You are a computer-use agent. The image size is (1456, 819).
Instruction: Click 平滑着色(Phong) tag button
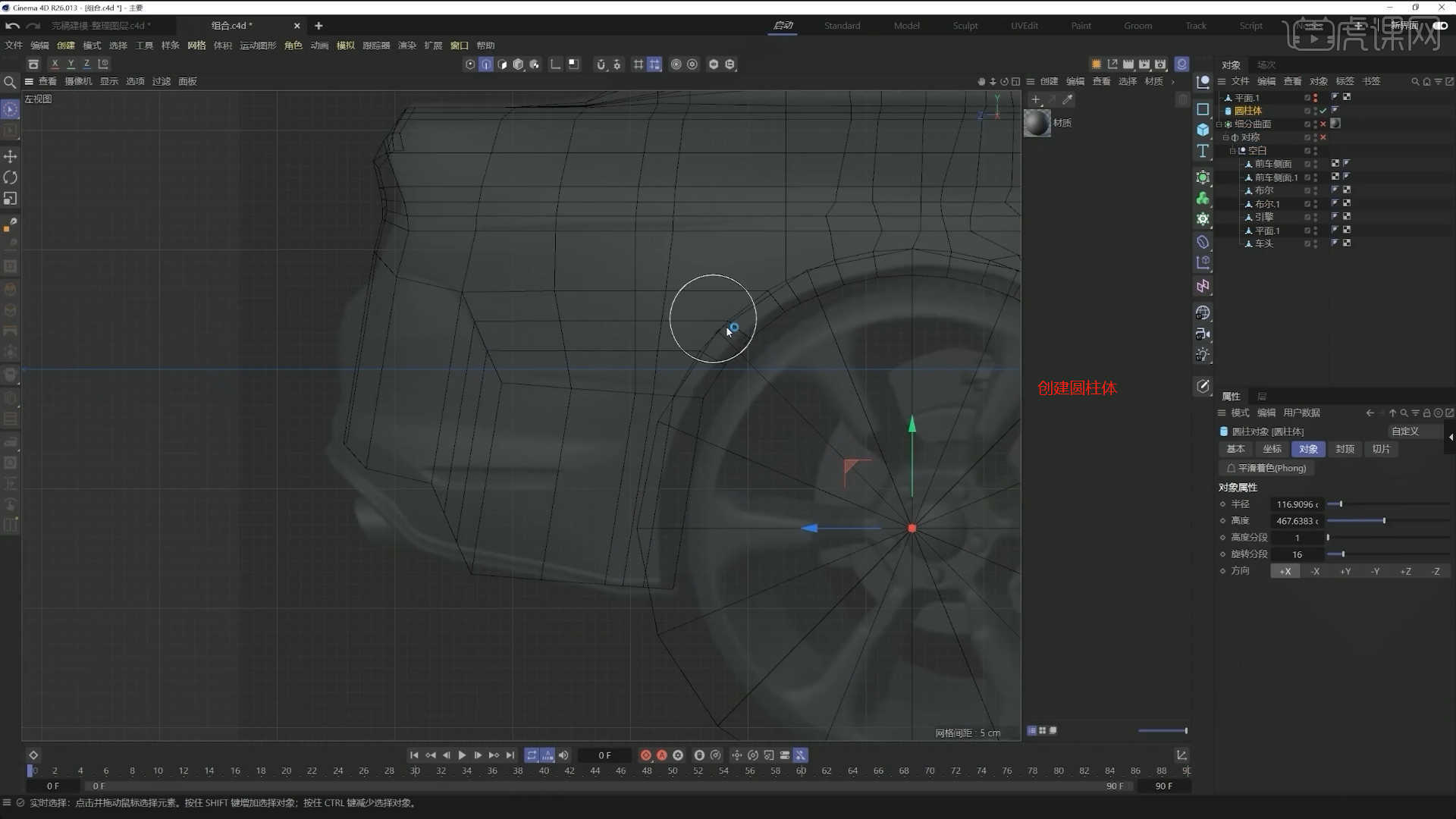1266,469
